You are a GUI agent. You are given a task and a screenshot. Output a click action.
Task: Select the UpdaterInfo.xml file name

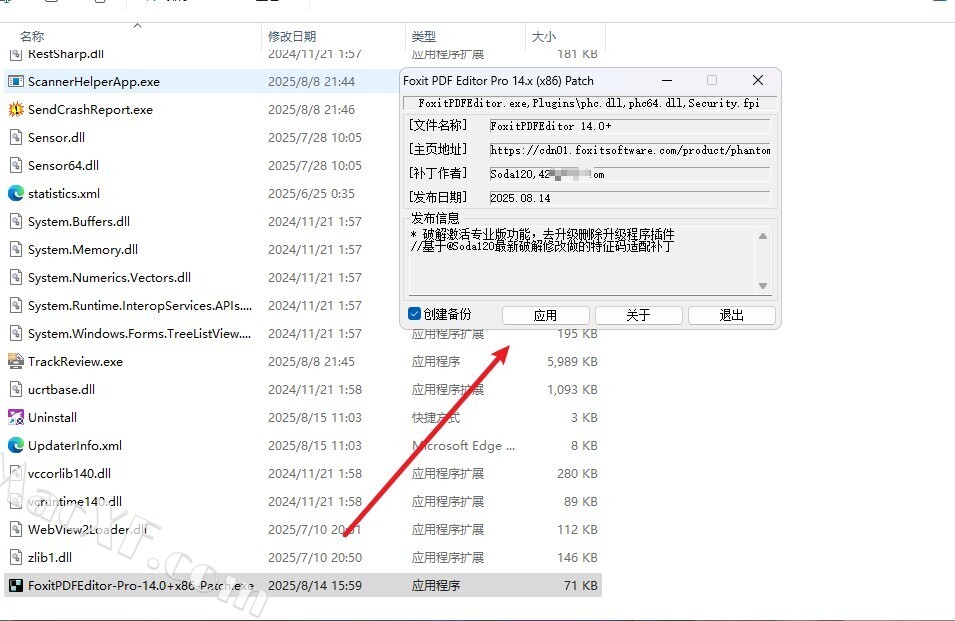point(75,446)
